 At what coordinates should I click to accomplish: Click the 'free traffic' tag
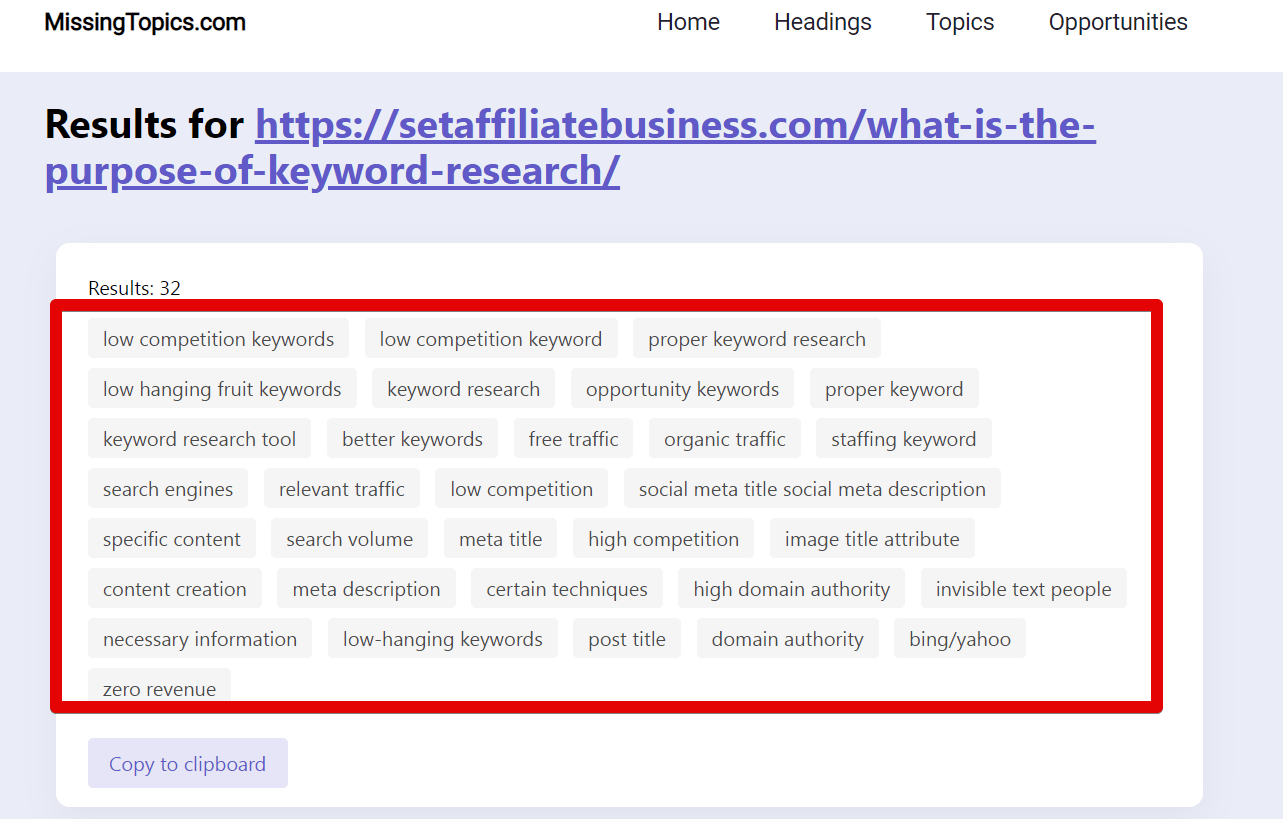(x=573, y=439)
